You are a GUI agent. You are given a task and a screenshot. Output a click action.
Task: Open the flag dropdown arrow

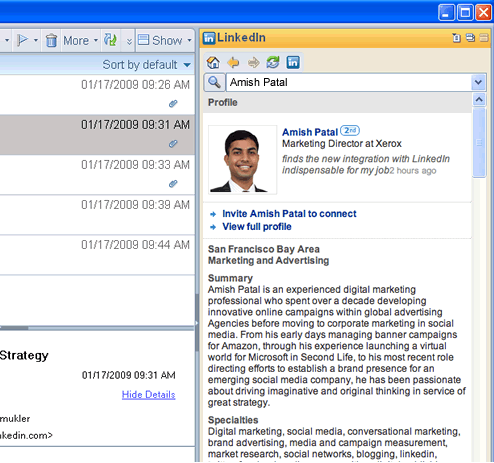coord(36,40)
